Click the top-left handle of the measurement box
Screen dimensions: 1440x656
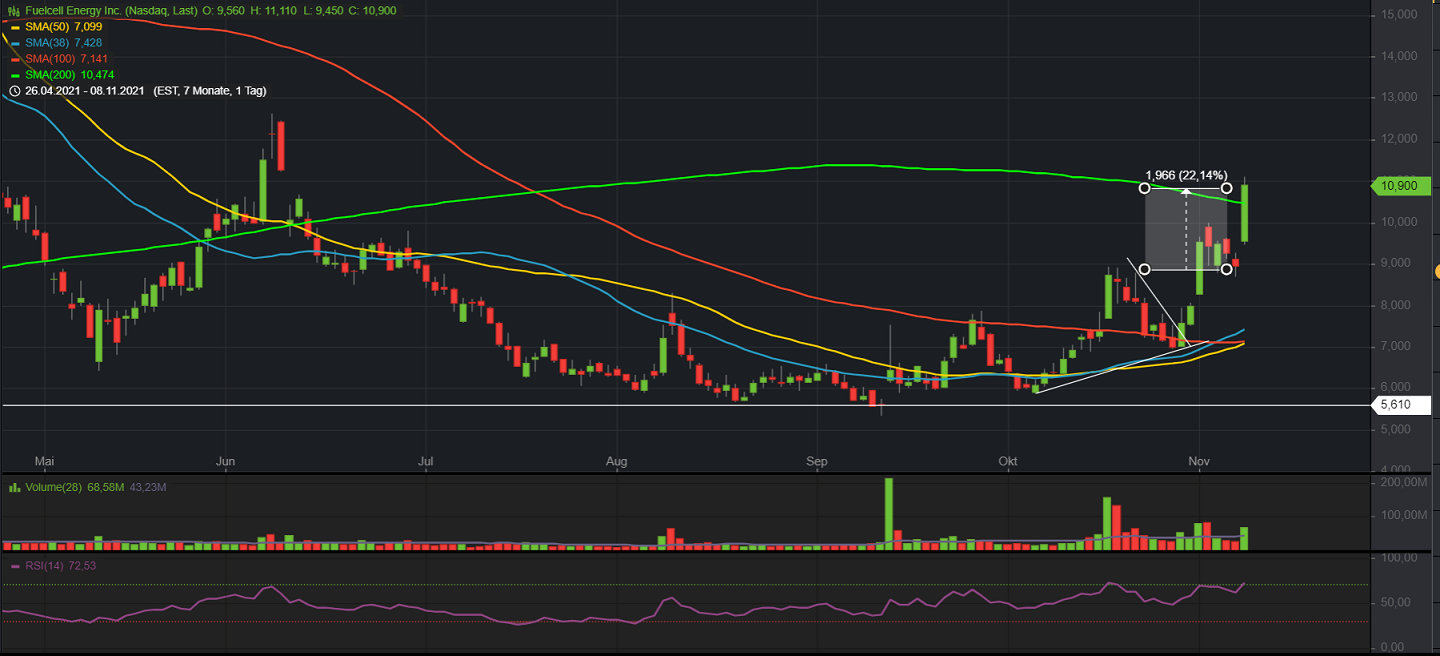click(1144, 188)
